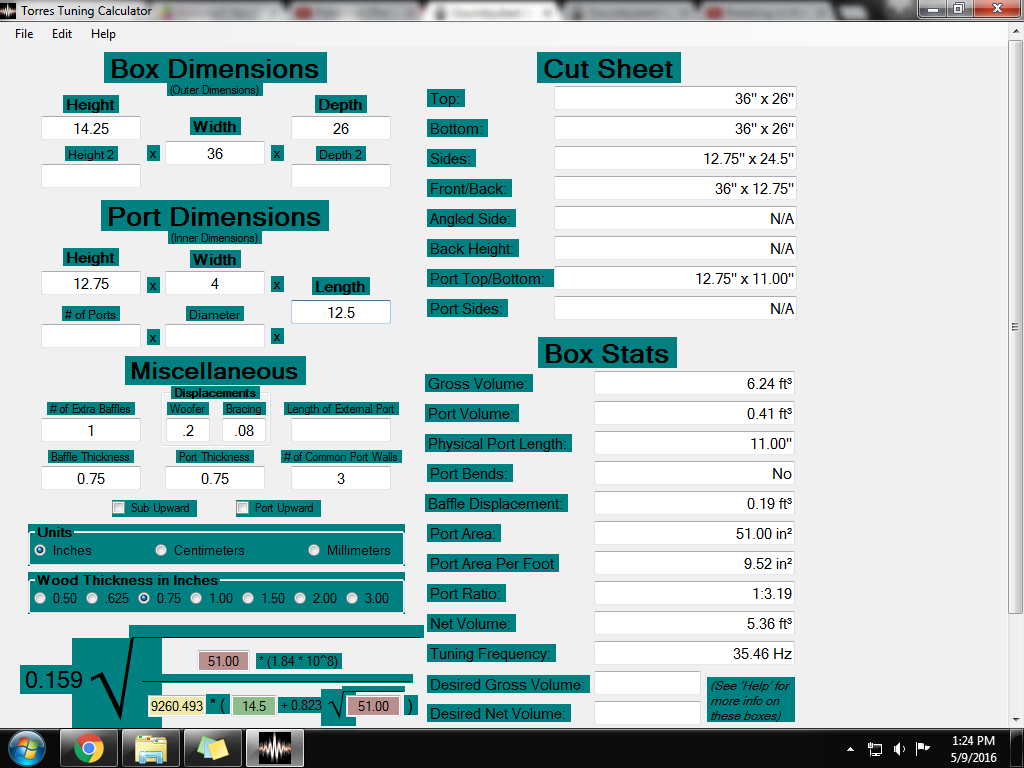This screenshot has width=1024, height=768.
Task: Click the Woofer displacement field
Action: pos(188,430)
